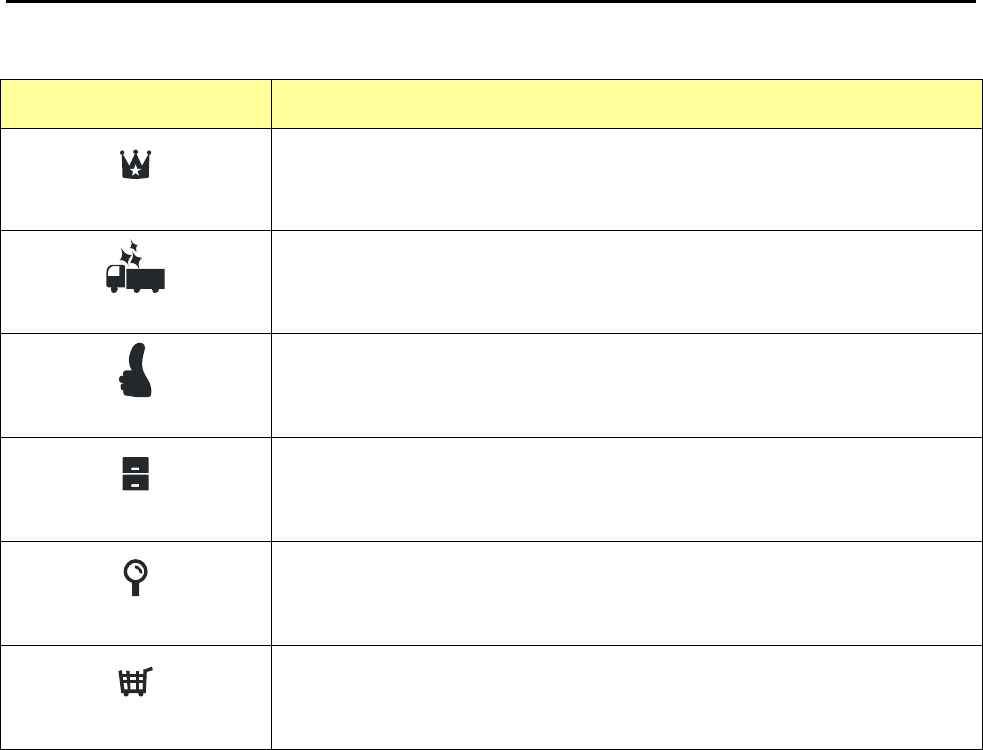Screen dimensions: 983x750
Task: Select the delivery truck with sparkles icon
Action: (135, 267)
